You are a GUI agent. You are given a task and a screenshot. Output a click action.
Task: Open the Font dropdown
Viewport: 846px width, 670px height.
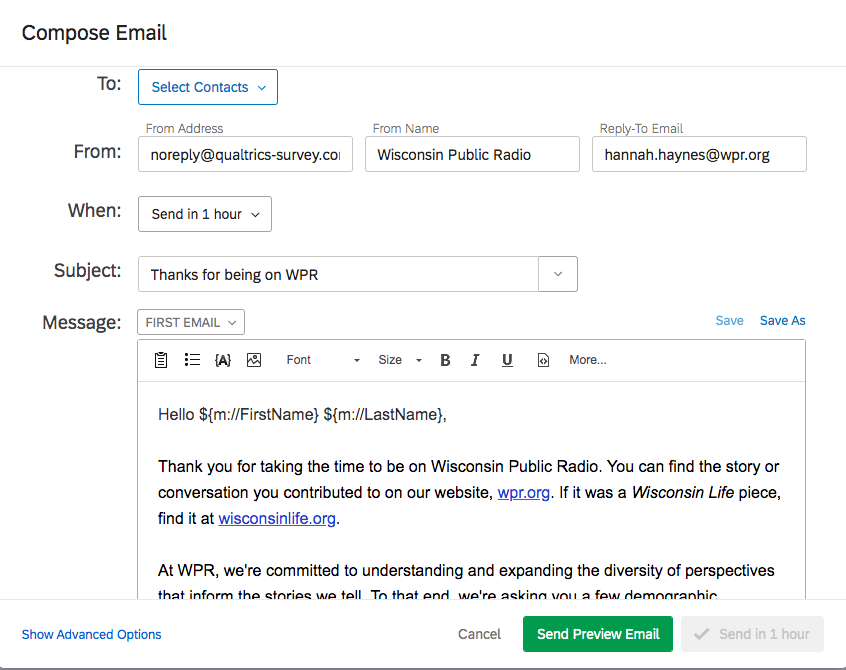click(x=323, y=360)
